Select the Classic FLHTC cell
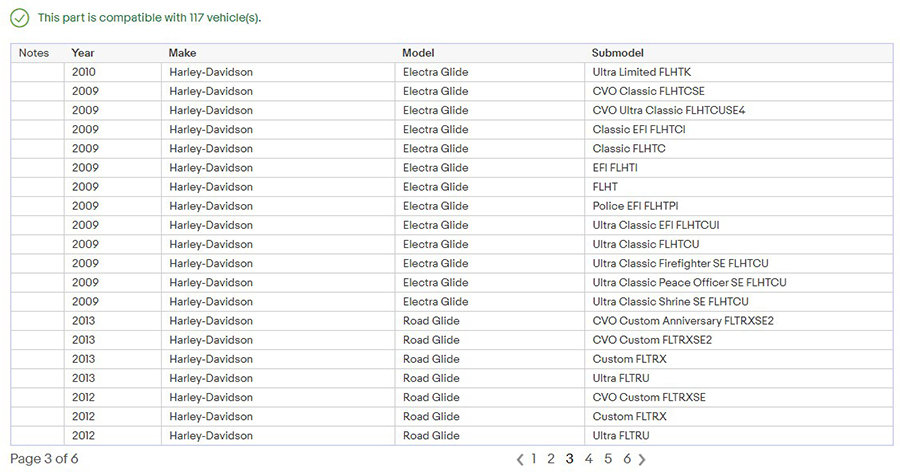This screenshot has height=472, width=900. pyautogui.click(x=739, y=148)
